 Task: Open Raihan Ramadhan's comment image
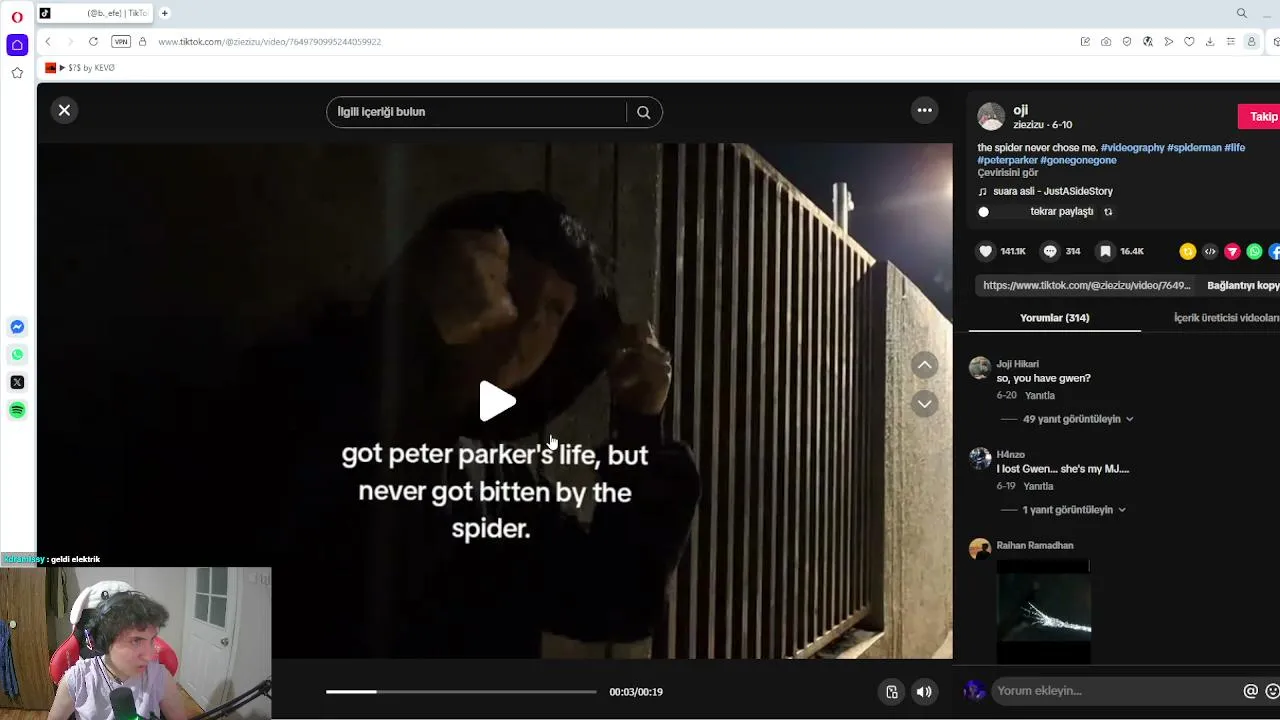coord(1044,610)
